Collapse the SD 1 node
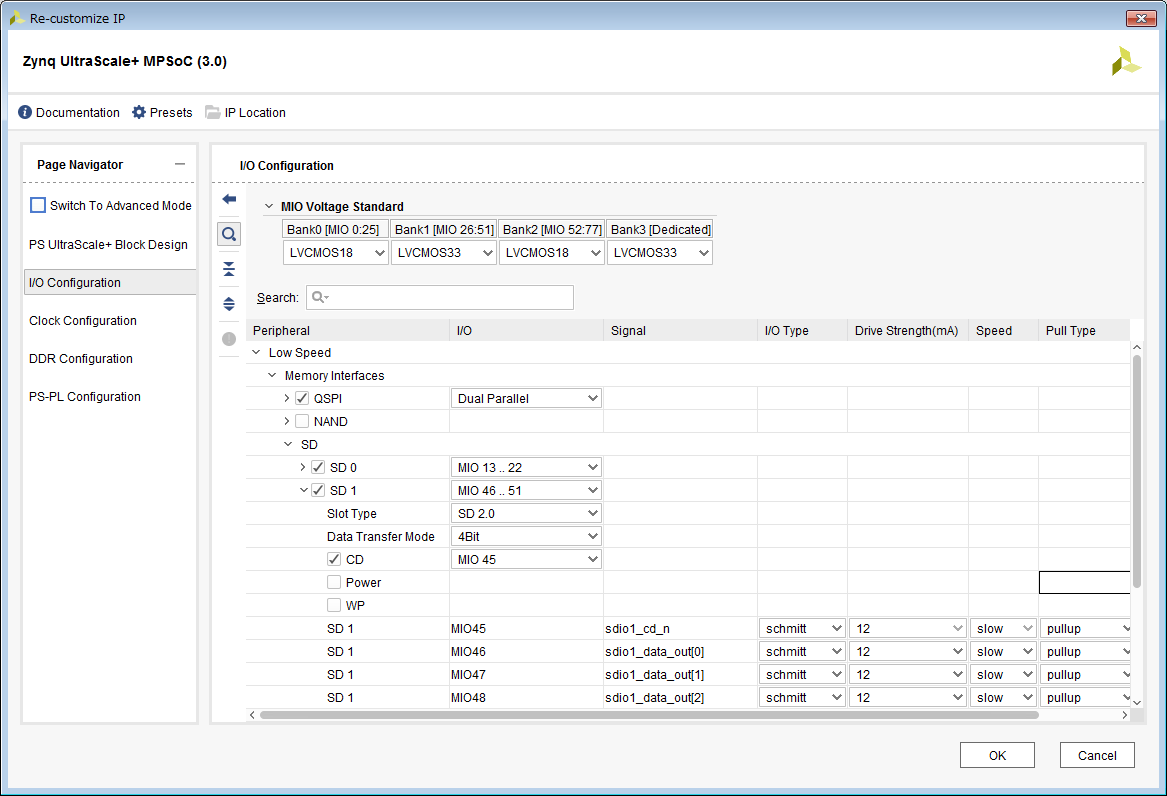Viewport: 1167px width, 796px height. point(304,491)
